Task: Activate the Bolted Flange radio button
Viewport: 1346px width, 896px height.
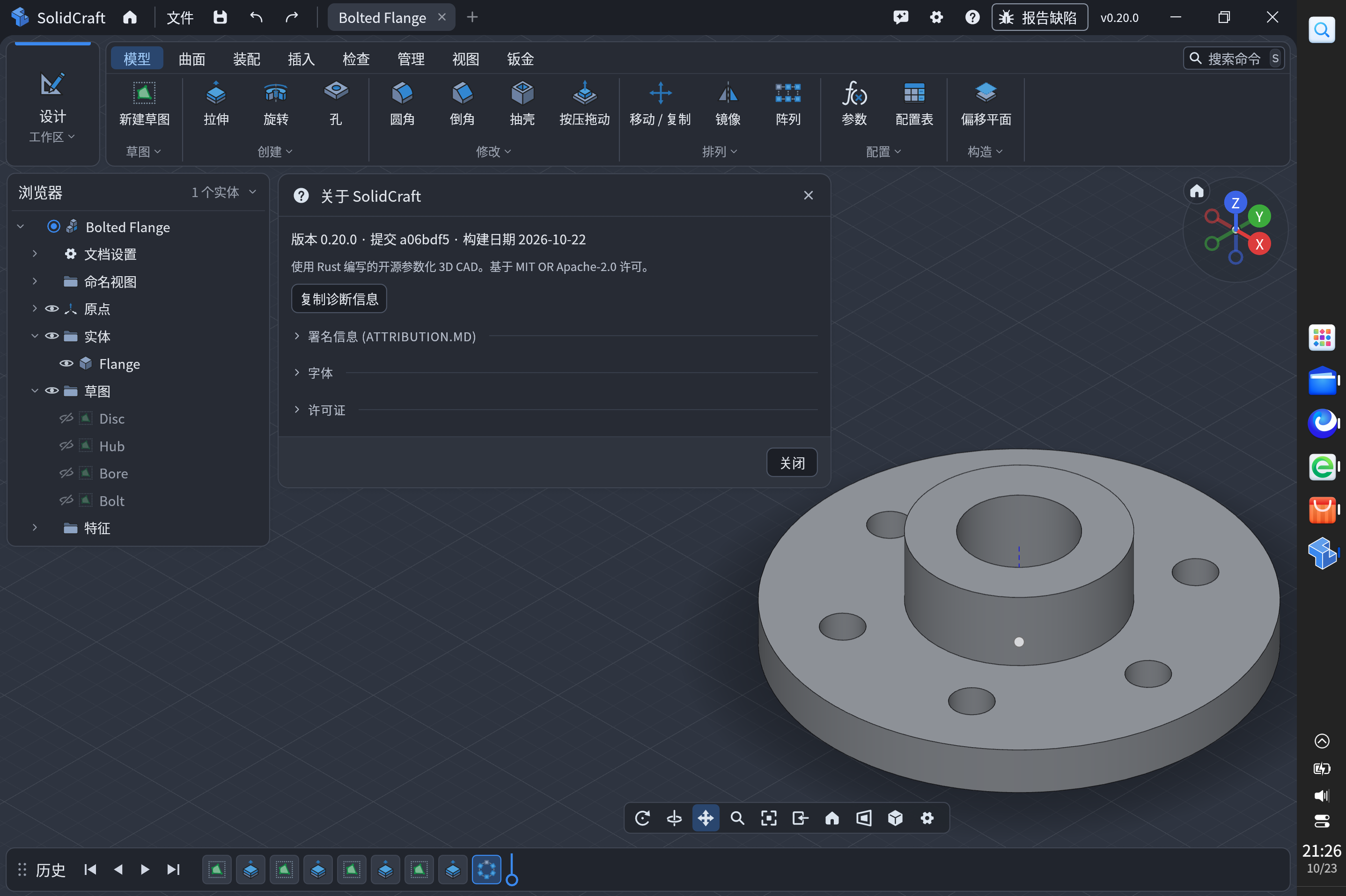Action: (x=54, y=226)
